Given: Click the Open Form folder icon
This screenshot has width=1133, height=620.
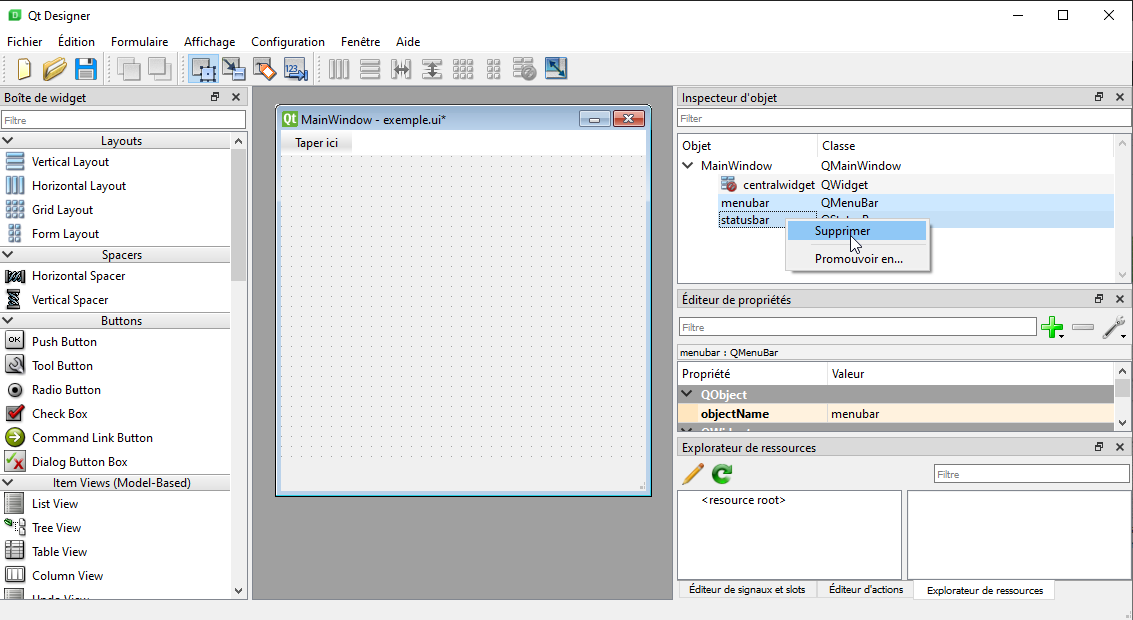Looking at the screenshot, I should (54, 69).
